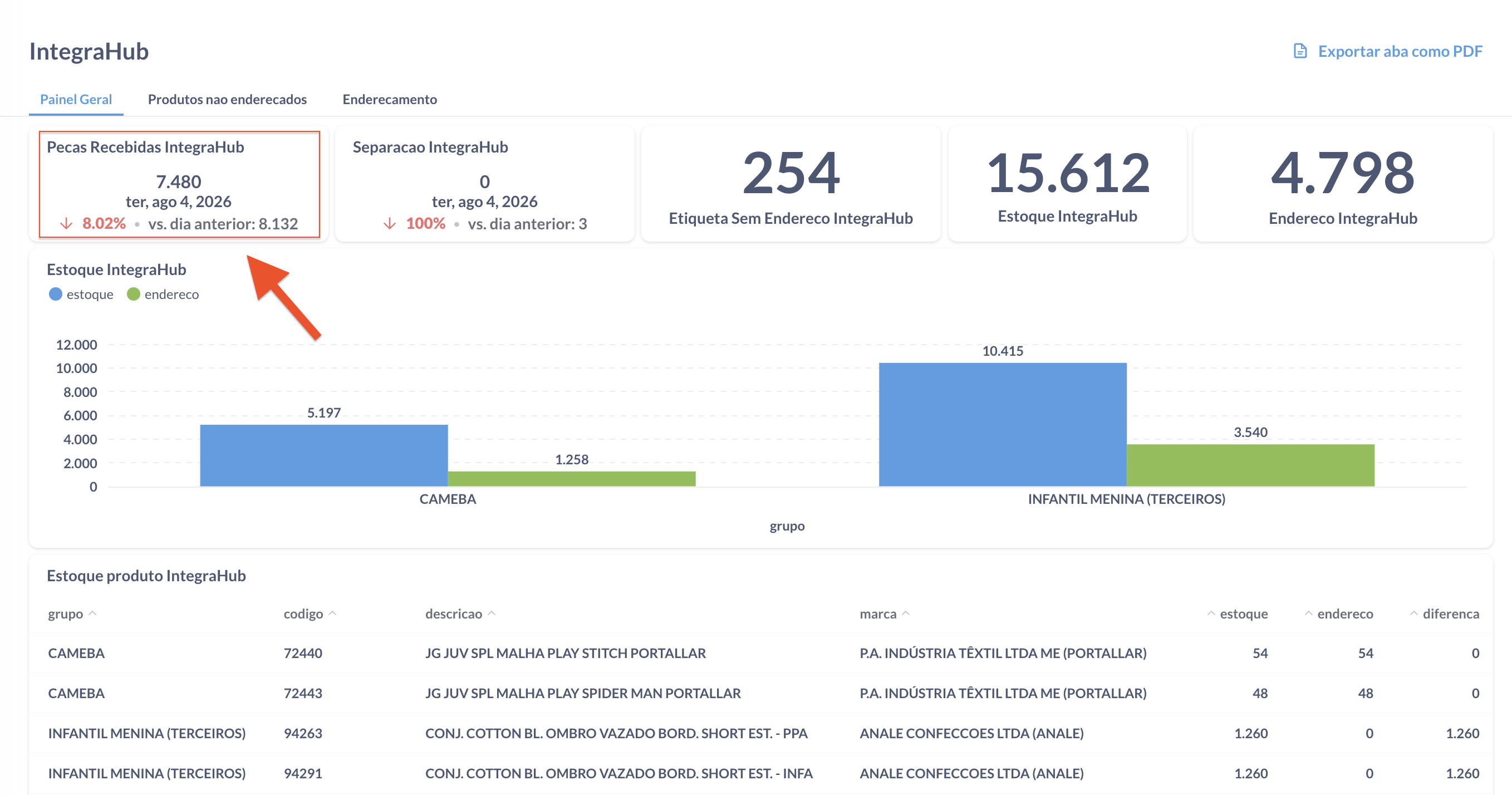Click the endereco column sort arrow
Viewport: 1512px width, 795px height.
click(1308, 614)
